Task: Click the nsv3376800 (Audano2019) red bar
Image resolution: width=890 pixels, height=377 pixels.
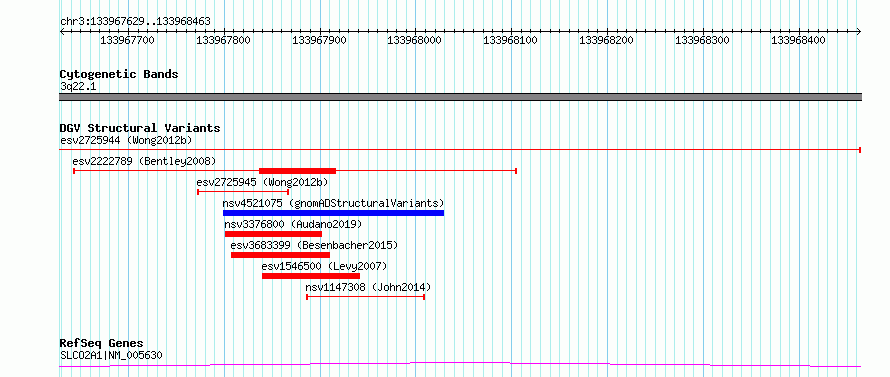Action: [273, 234]
